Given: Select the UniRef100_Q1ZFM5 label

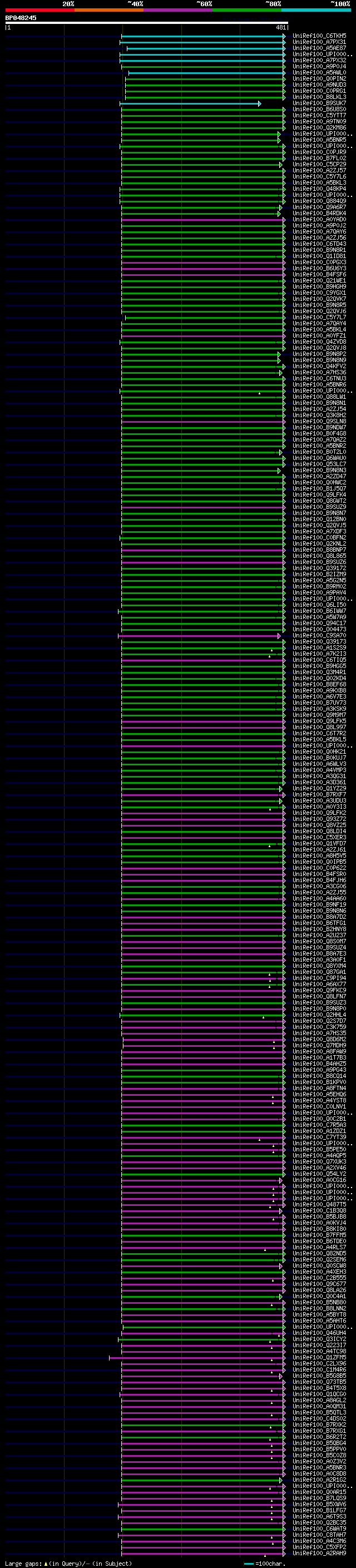Looking at the screenshot, I should [x=319, y=1357].
